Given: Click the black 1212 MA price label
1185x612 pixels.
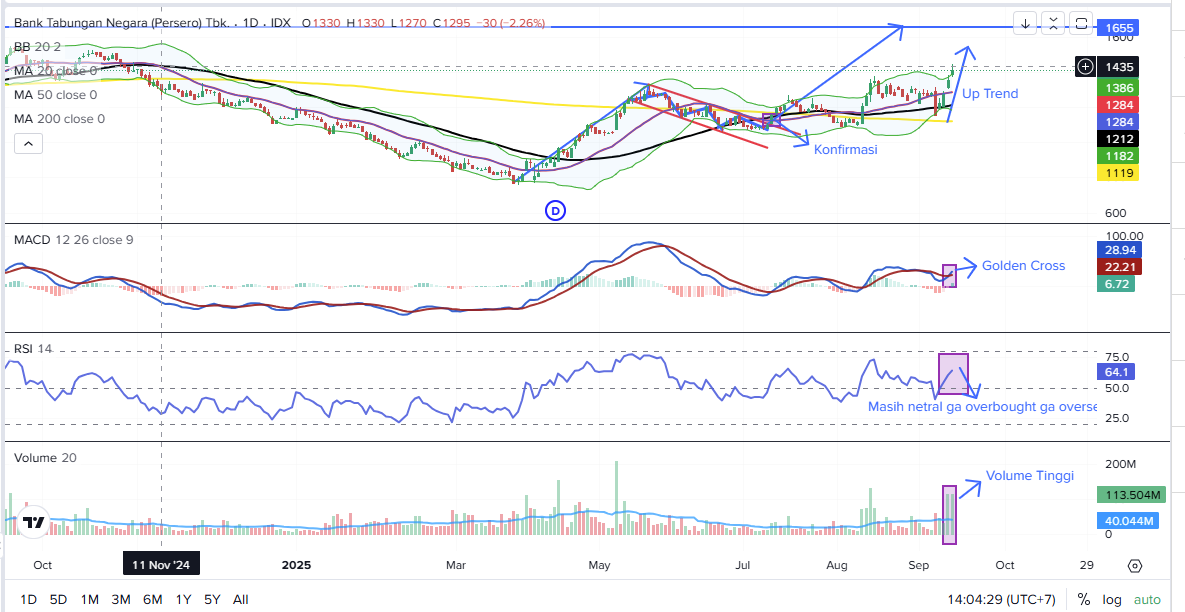Looking at the screenshot, I should coord(1118,139).
